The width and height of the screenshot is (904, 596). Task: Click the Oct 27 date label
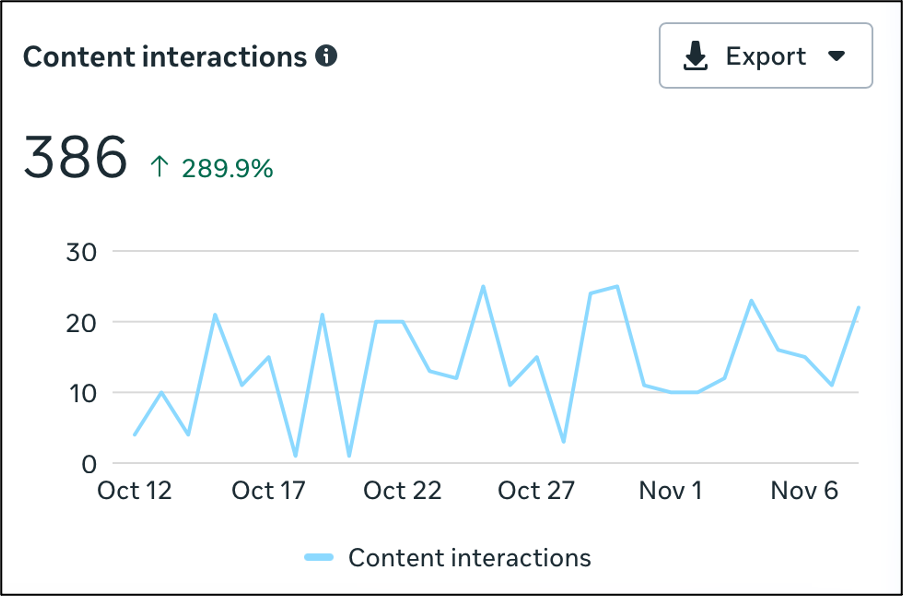[535, 491]
